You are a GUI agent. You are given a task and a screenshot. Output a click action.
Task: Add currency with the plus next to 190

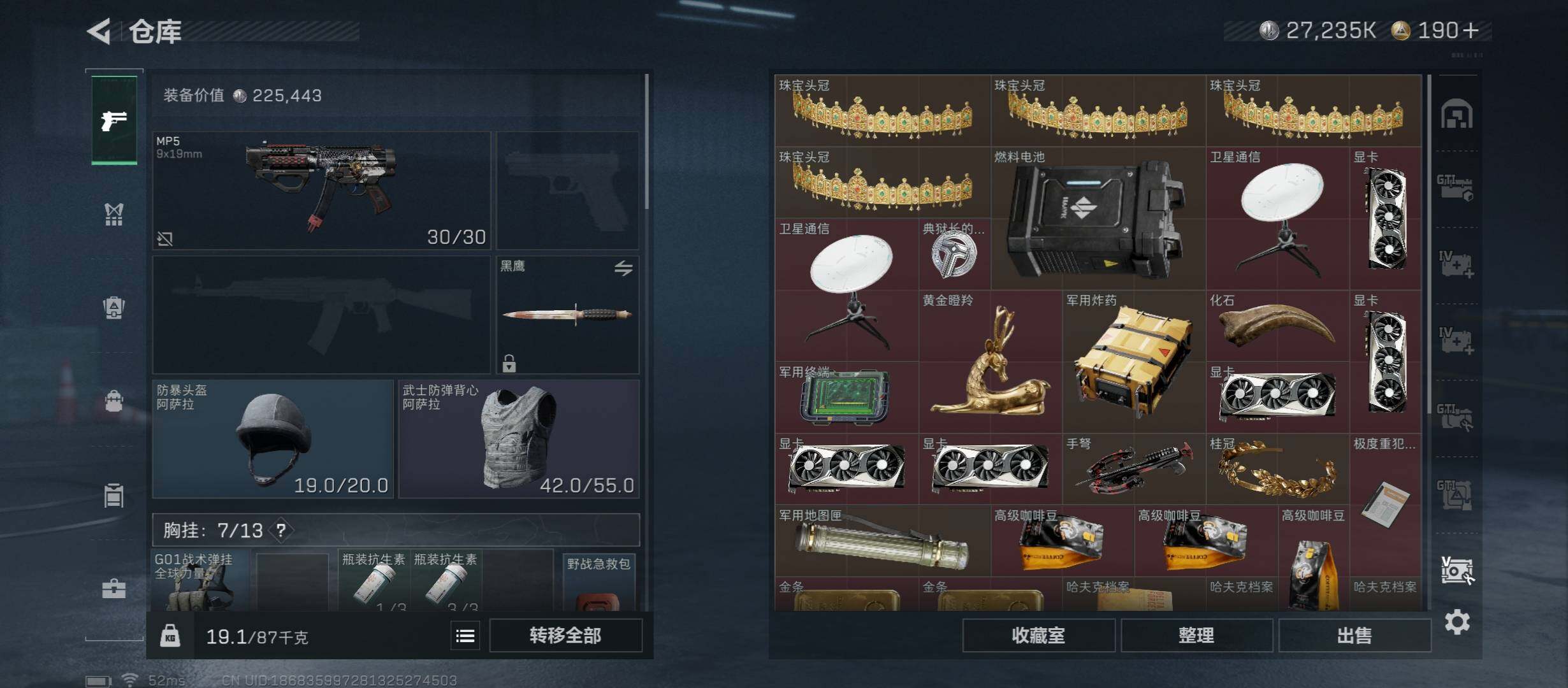[x=1471, y=30]
